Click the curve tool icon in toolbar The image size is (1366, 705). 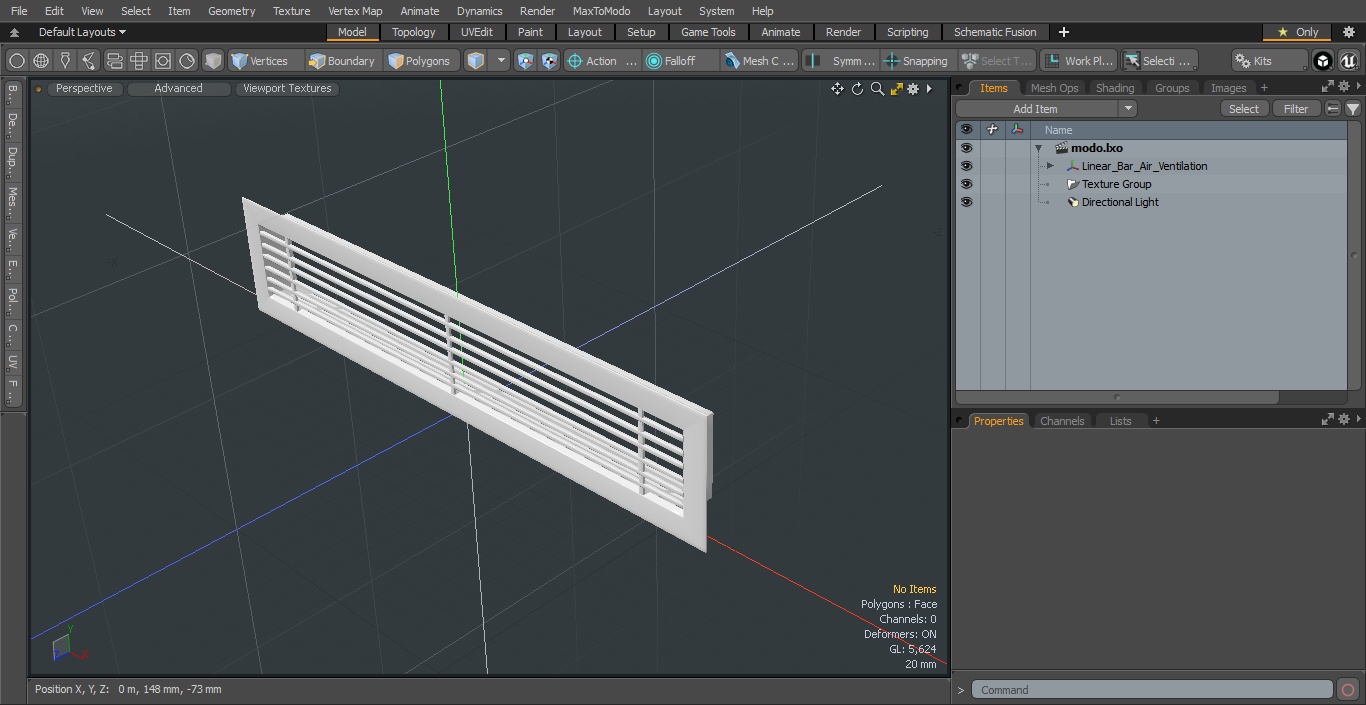click(x=89, y=61)
